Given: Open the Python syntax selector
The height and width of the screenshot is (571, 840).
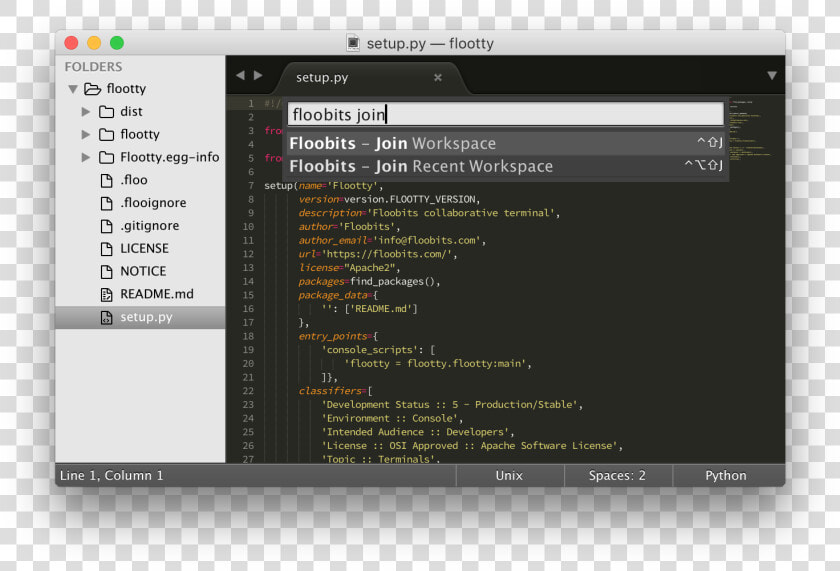Looking at the screenshot, I should 726,476.
